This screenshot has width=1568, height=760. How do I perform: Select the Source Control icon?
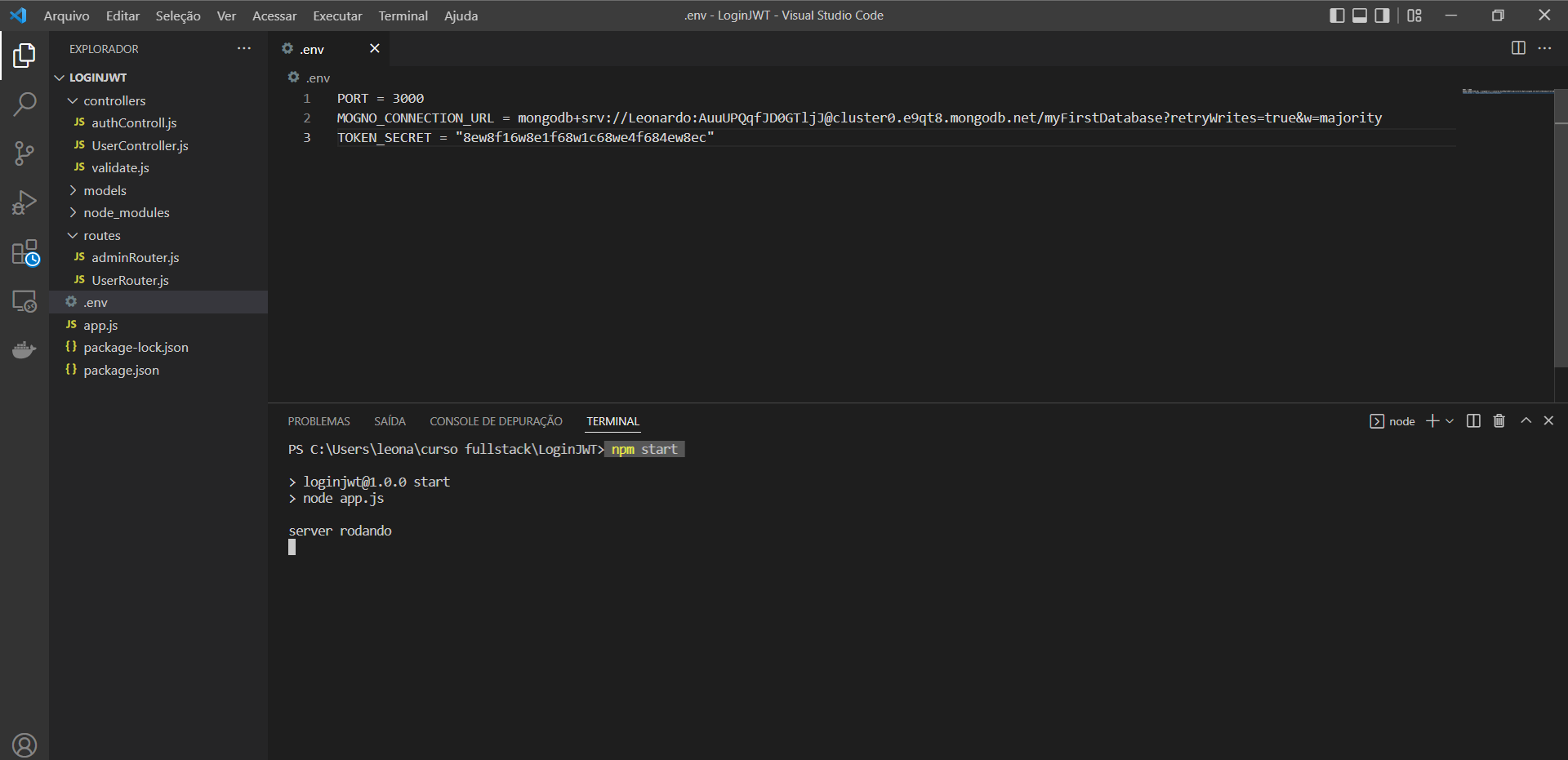25,153
